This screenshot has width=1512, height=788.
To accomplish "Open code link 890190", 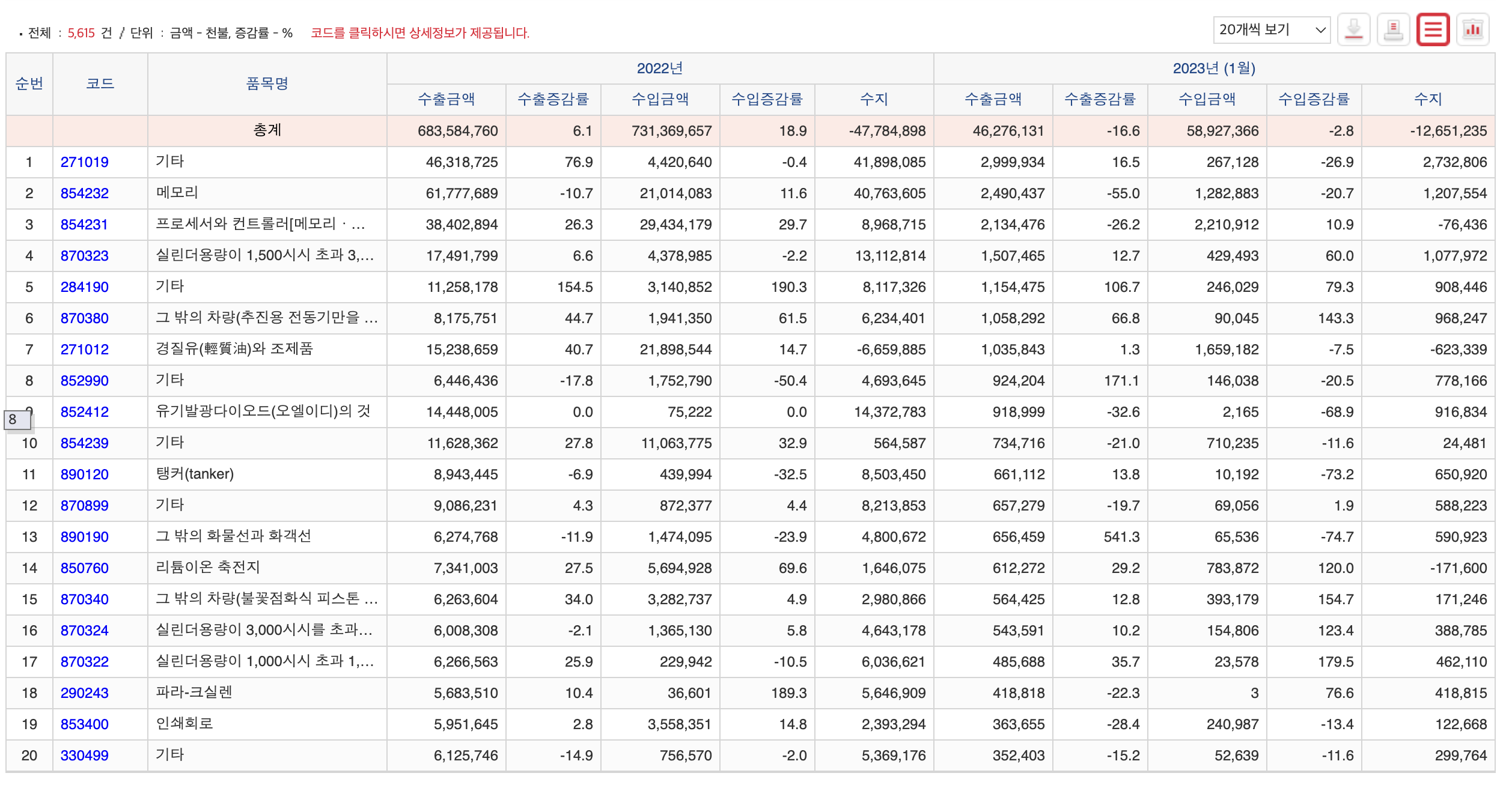I will click(84, 537).
